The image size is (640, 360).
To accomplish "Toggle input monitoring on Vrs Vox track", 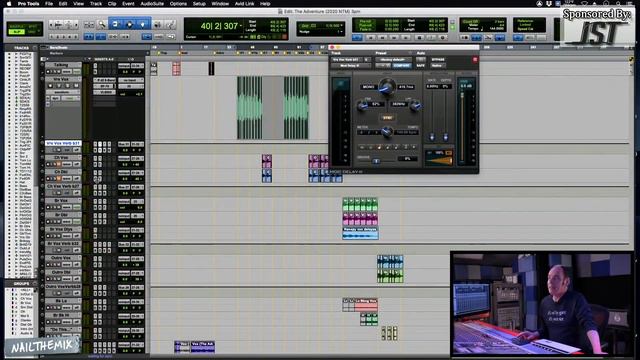I will (59, 86).
